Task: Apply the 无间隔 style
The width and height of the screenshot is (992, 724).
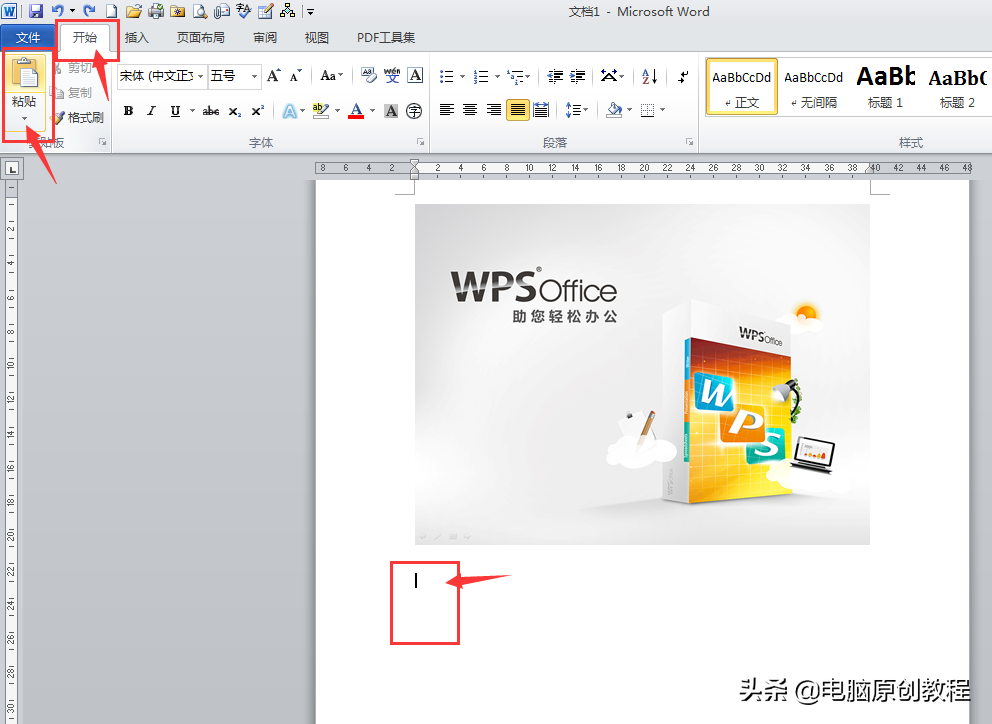Action: click(814, 87)
